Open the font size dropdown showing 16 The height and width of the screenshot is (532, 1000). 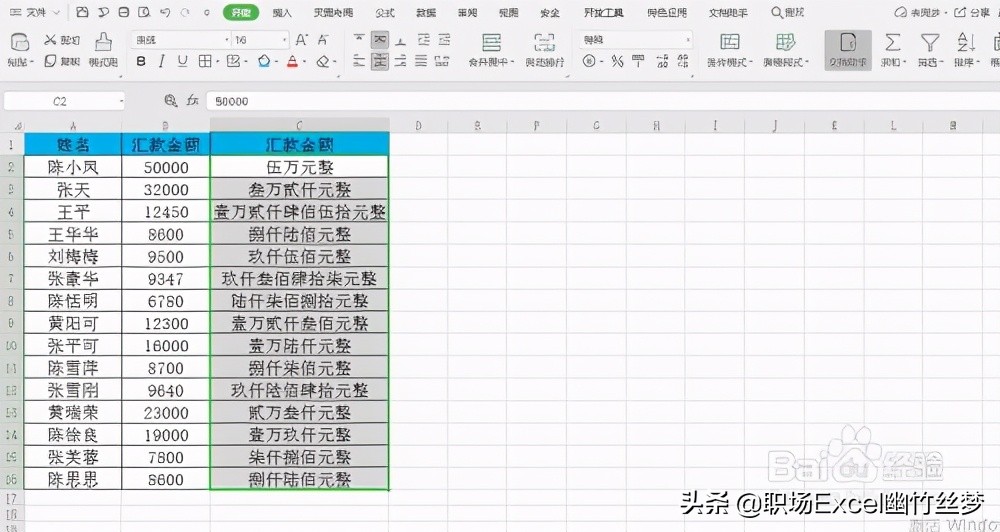click(284, 40)
